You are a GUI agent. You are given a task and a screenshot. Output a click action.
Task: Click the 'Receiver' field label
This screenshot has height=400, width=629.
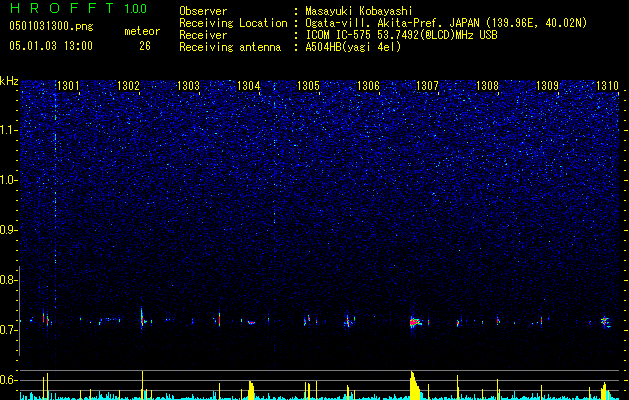(203, 35)
